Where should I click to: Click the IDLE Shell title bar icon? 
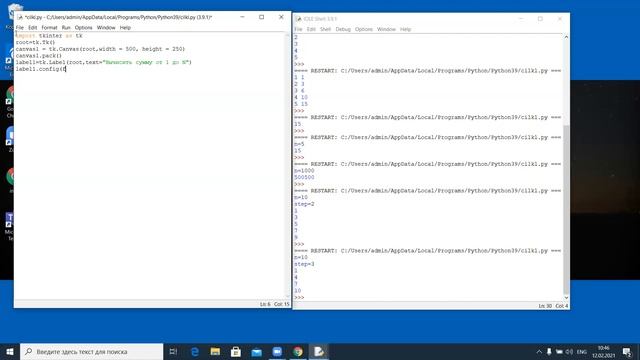[x=298, y=19]
